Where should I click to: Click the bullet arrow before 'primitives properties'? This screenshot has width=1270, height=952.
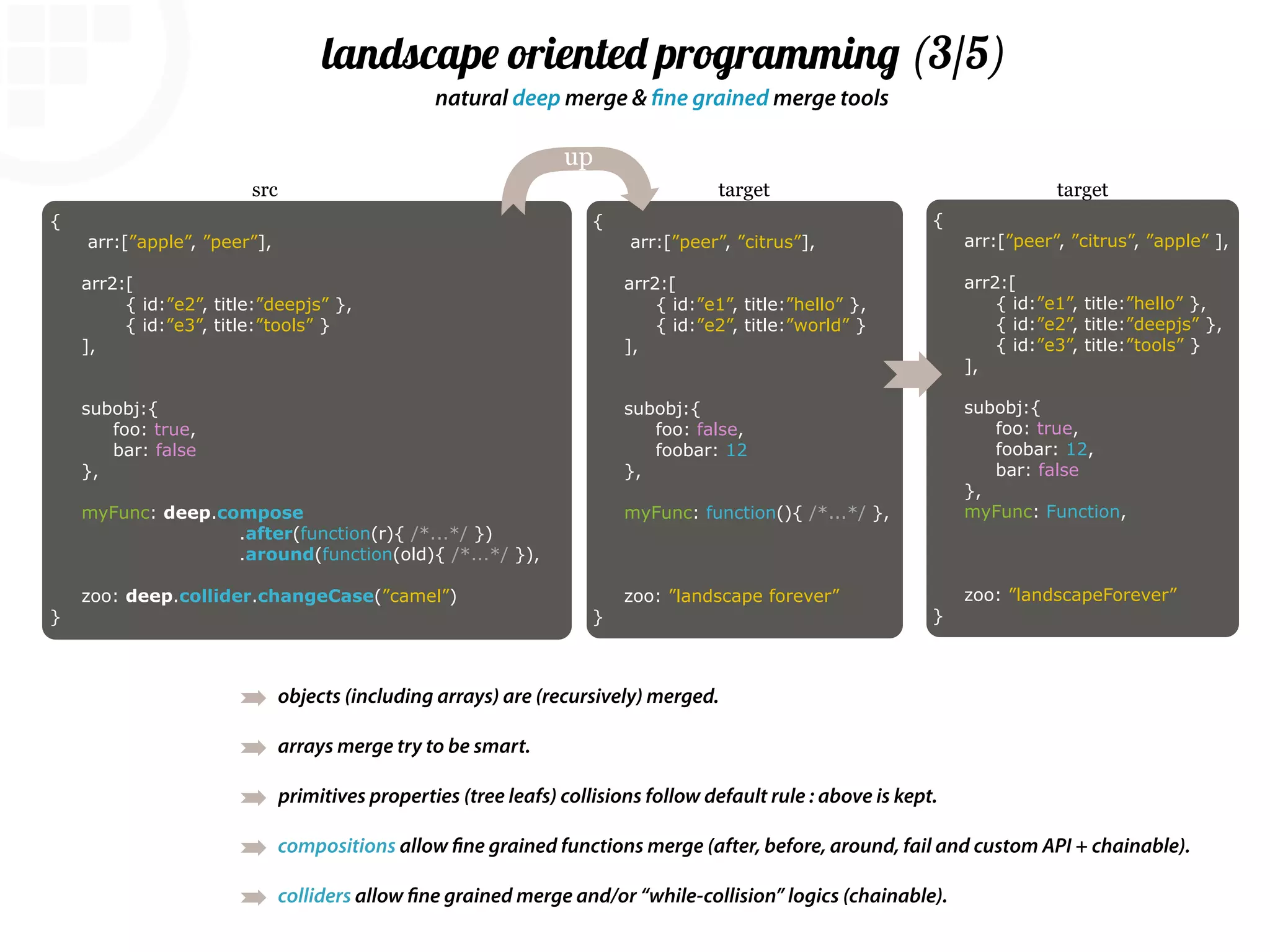[x=253, y=798]
